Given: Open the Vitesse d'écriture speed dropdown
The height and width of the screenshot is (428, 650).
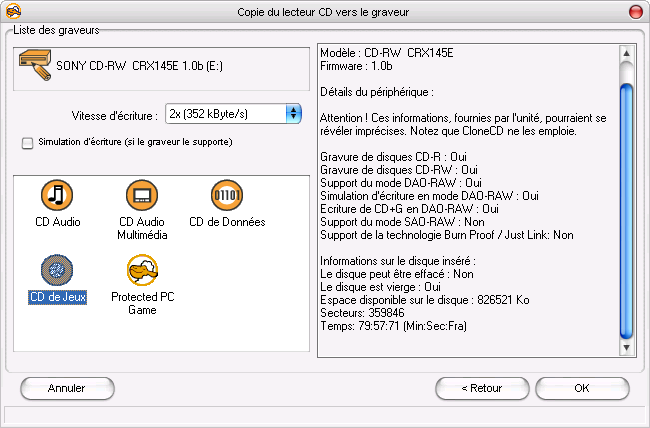Looking at the screenshot, I should pos(233,114).
